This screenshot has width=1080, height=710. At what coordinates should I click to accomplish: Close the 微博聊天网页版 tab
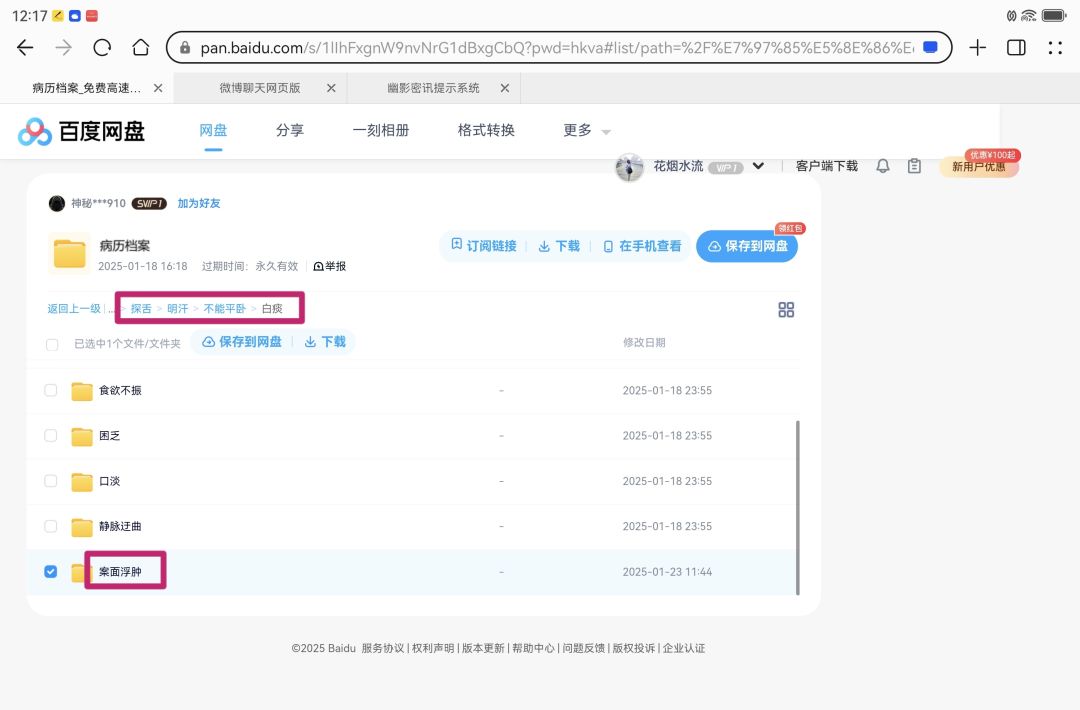tap(331, 88)
